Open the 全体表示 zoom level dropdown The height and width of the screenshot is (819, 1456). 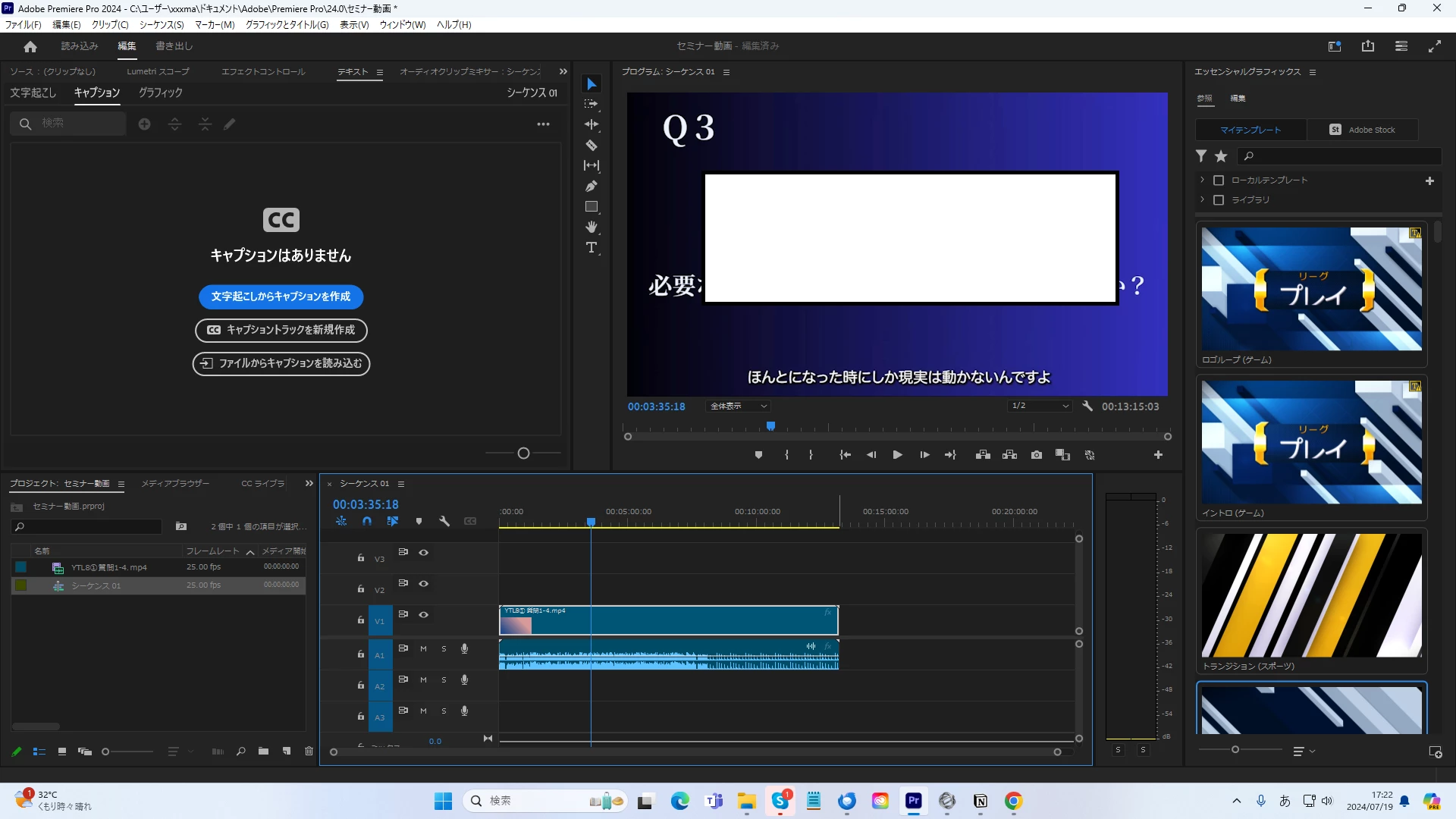[739, 406]
